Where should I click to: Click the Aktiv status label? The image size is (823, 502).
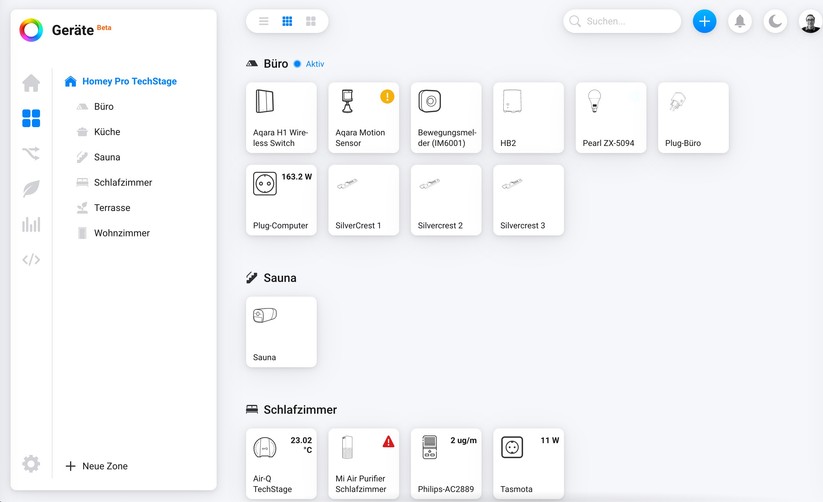coord(315,64)
